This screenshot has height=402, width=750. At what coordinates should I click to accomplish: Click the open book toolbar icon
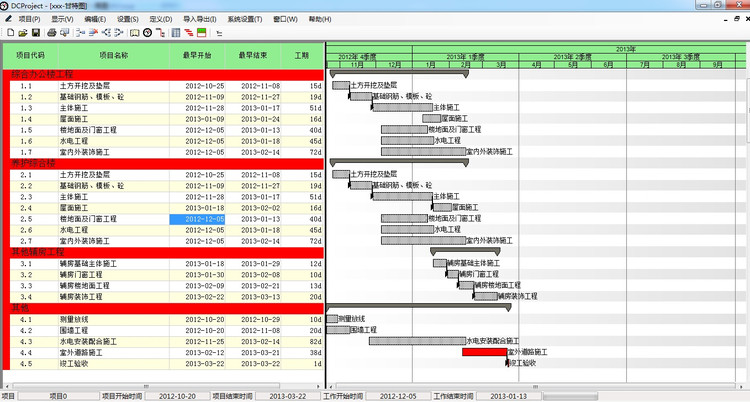click(x=133, y=32)
